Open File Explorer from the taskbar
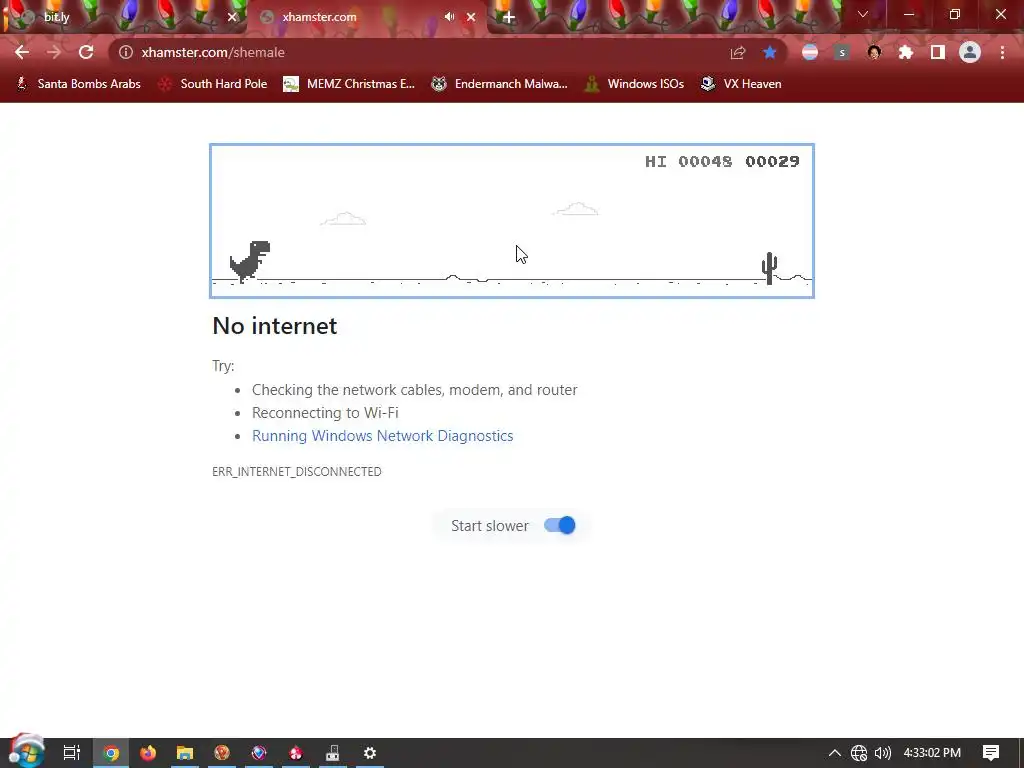 pyautogui.click(x=185, y=753)
